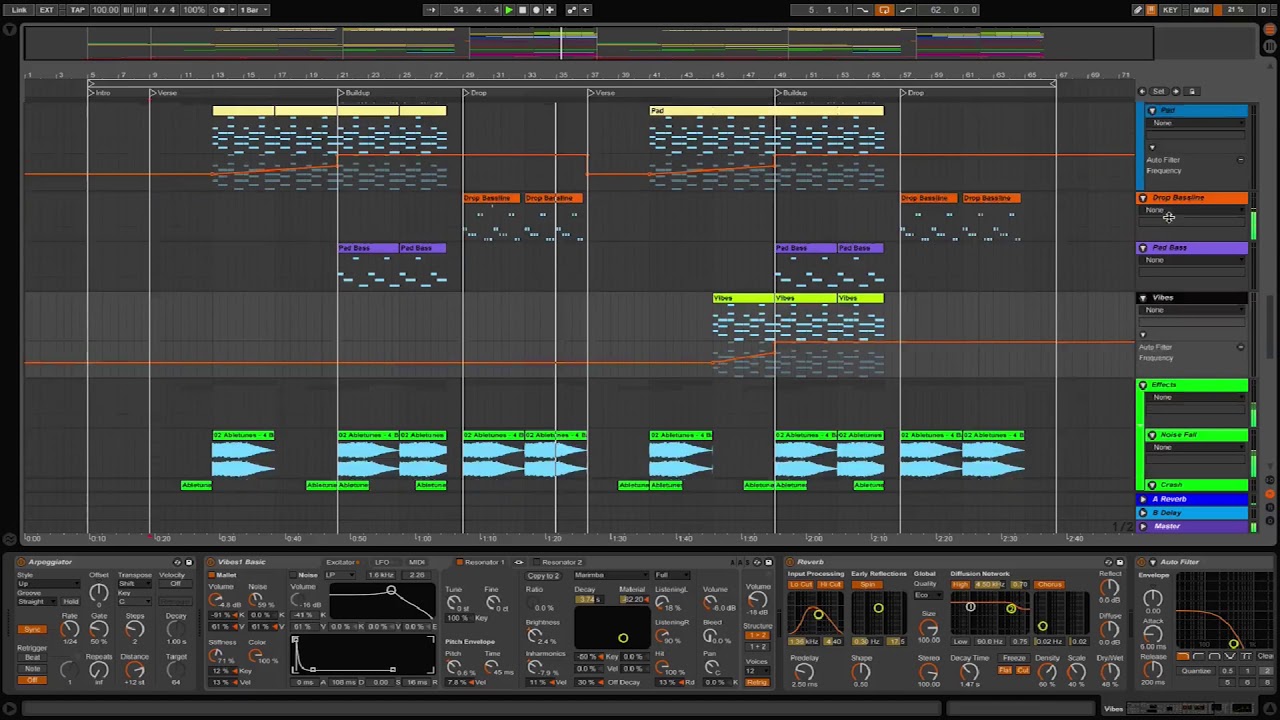The height and width of the screenshot is (720, 1280).
Task: Click the Reverb Dry/Wet knob
Action: pos(1109,673)
